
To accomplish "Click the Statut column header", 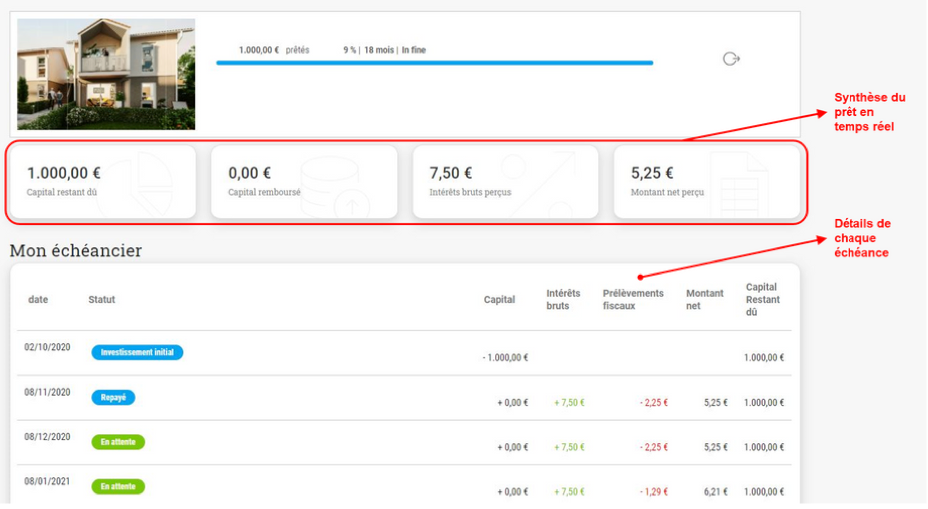I will [x=102, y=299].
